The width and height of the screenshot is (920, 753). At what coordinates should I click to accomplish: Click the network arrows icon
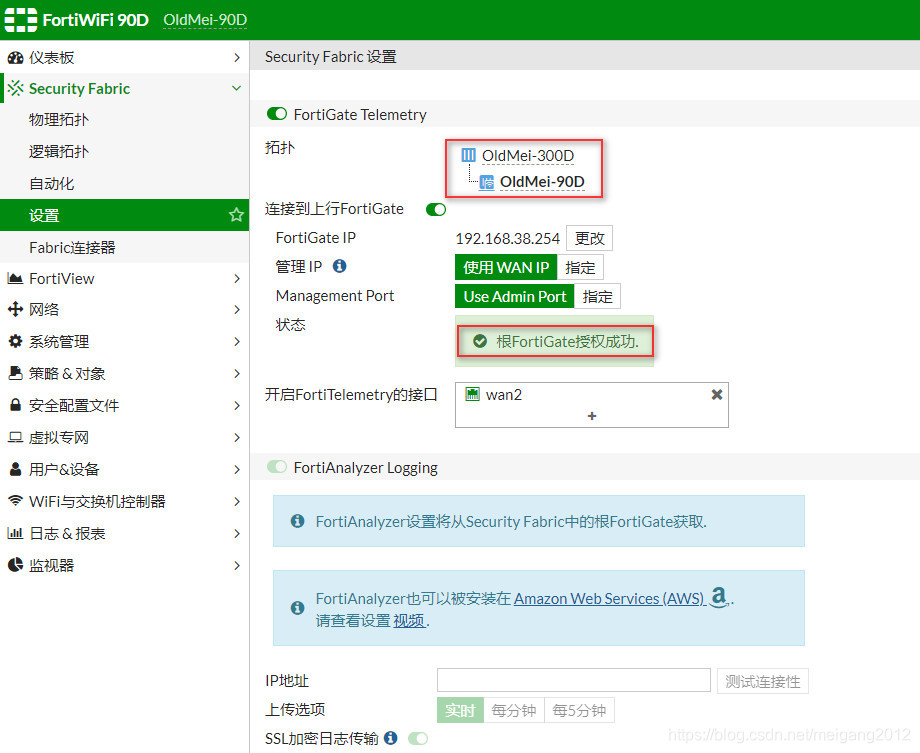click(15, 309)
